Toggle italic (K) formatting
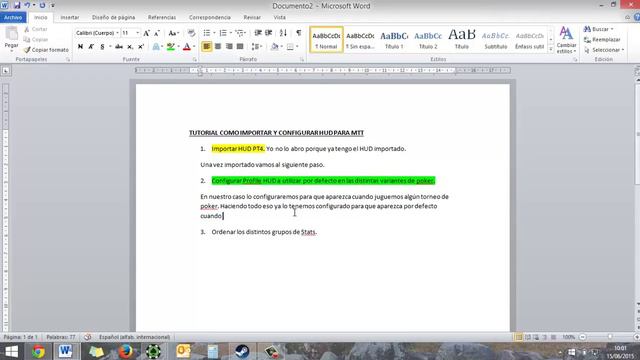This screenshot has width=640, height=360. 91,47
